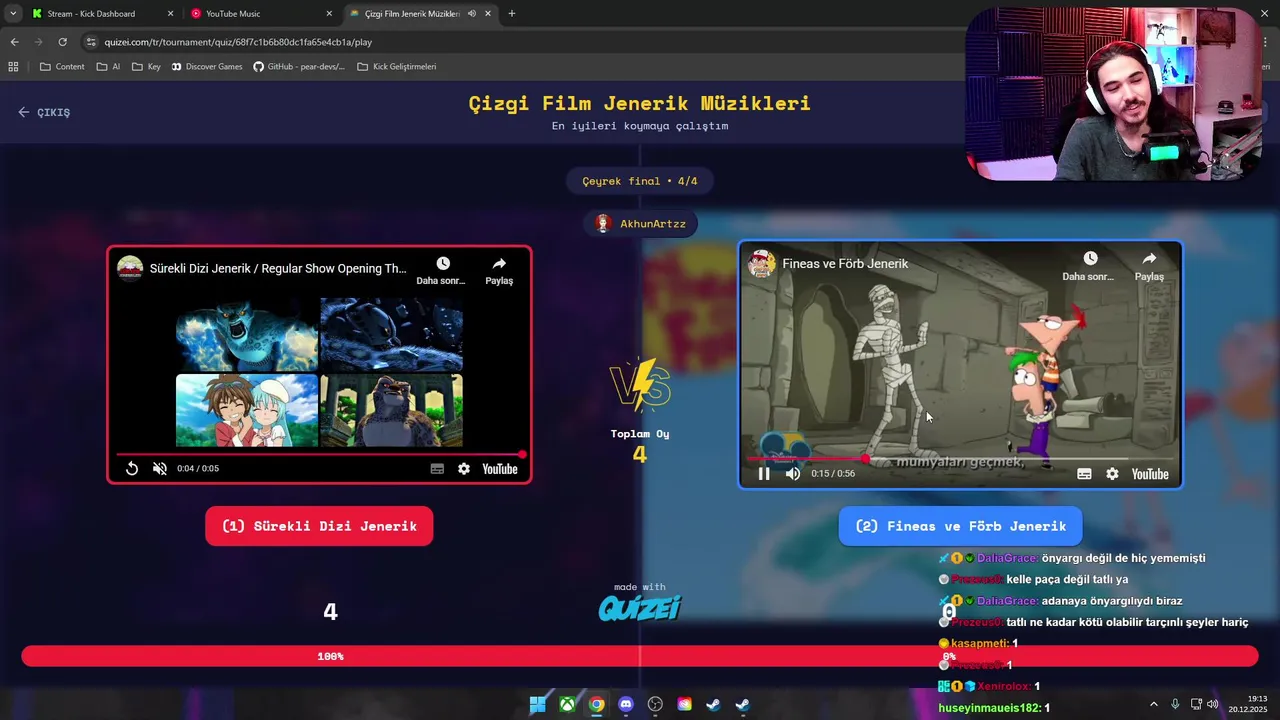The height and width of the screenshot is (720, 1280).
Task: Share the Fineas ve Förb Jenerik video
Action: [x=1149, y=266]
